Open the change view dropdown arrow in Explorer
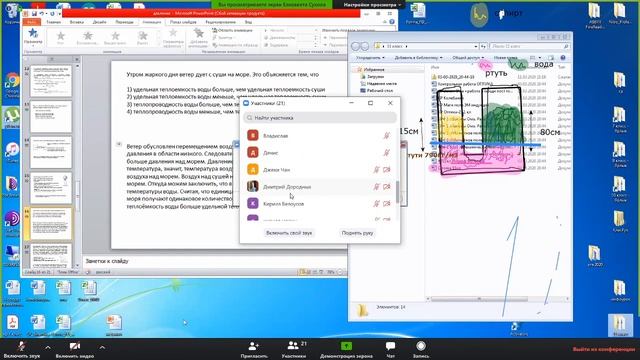Viewport: 640px width, 360px height. coord(540,58)
